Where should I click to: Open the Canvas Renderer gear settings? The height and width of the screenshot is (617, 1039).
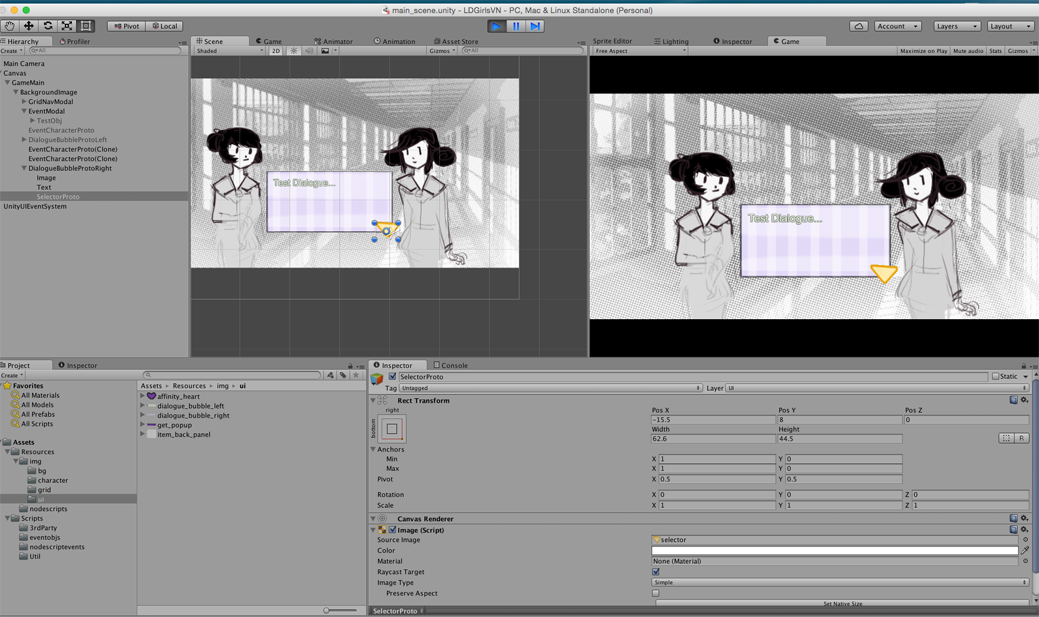[1024, 518]
